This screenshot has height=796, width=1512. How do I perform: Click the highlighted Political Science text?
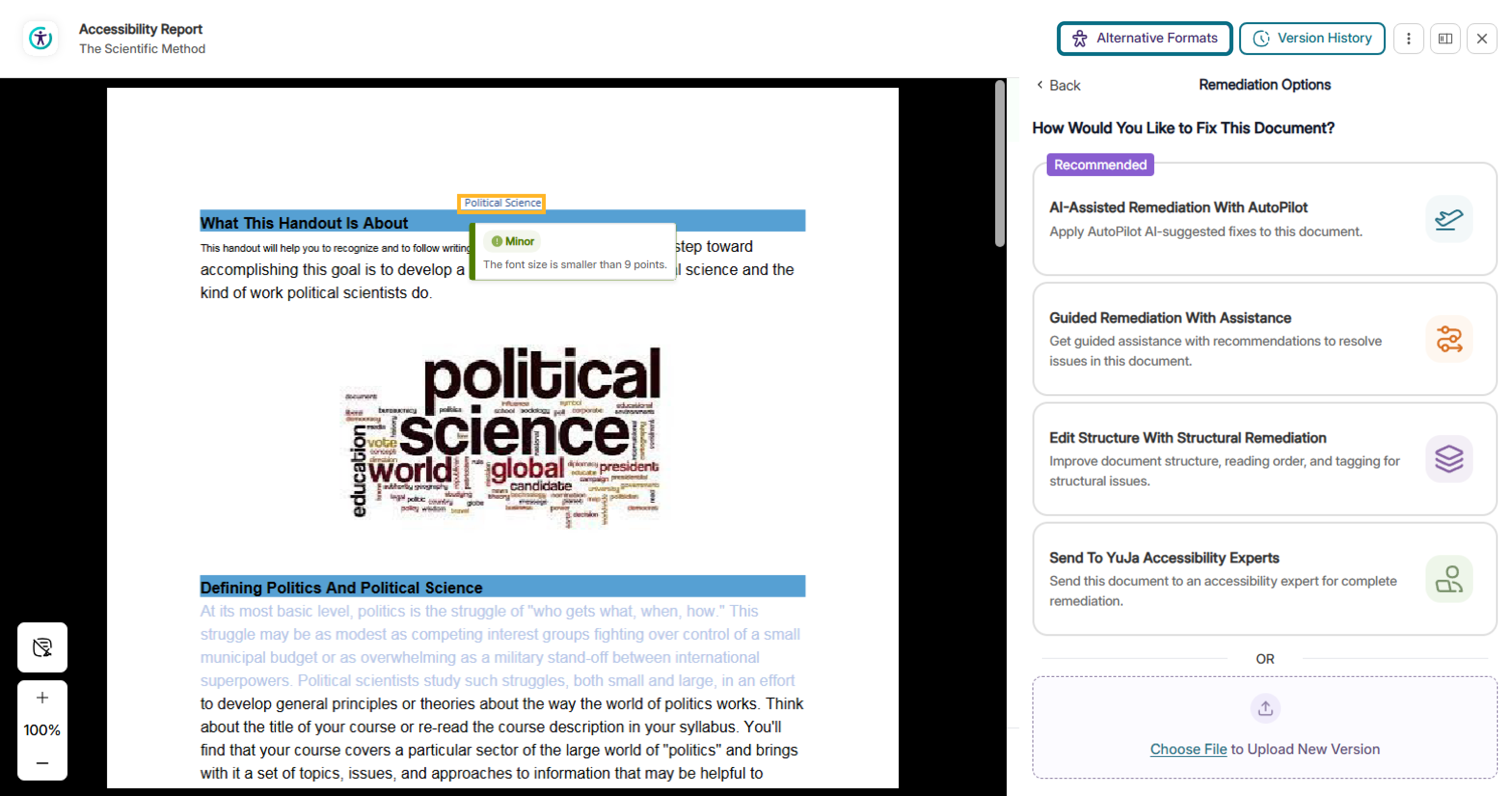coord(502,203)
